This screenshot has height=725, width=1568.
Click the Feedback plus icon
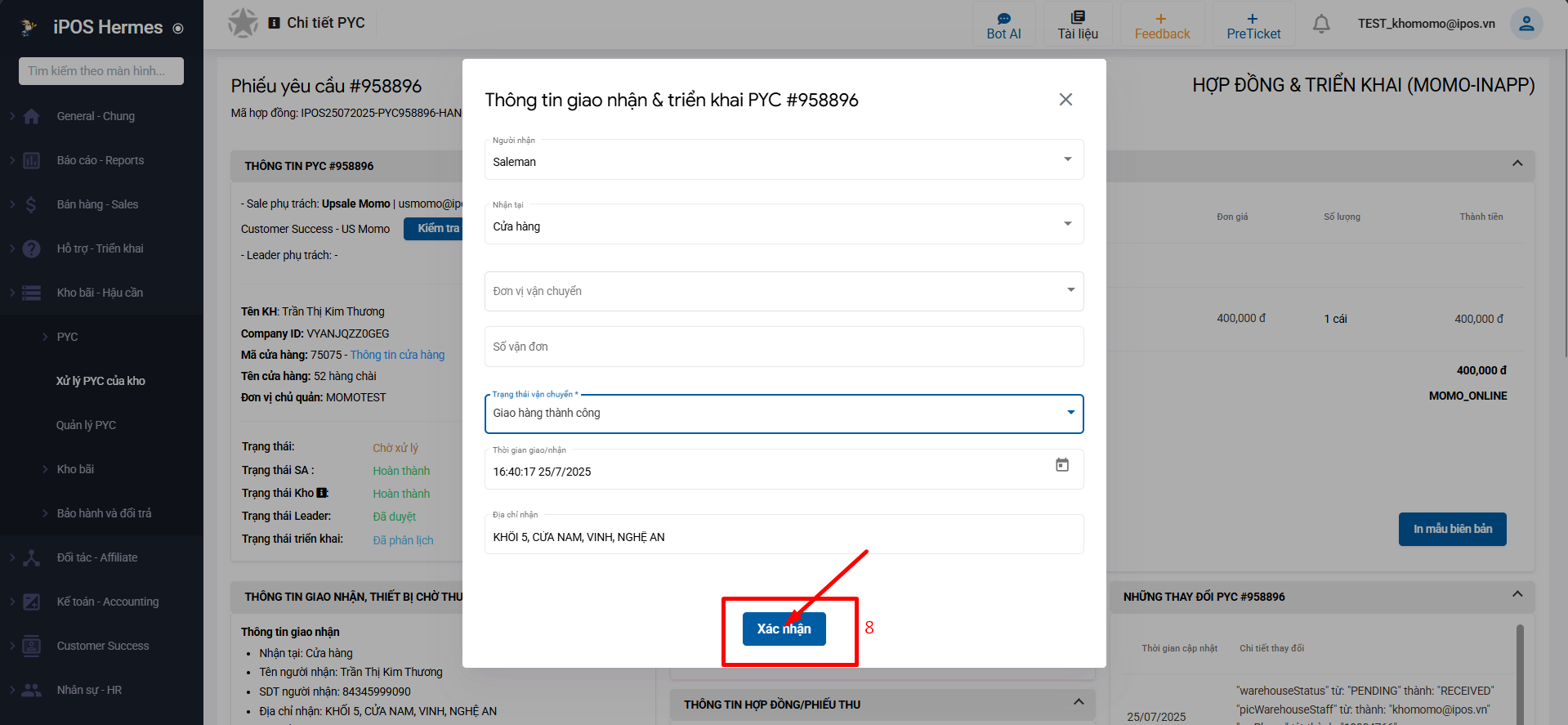[x=1160, y=19]
